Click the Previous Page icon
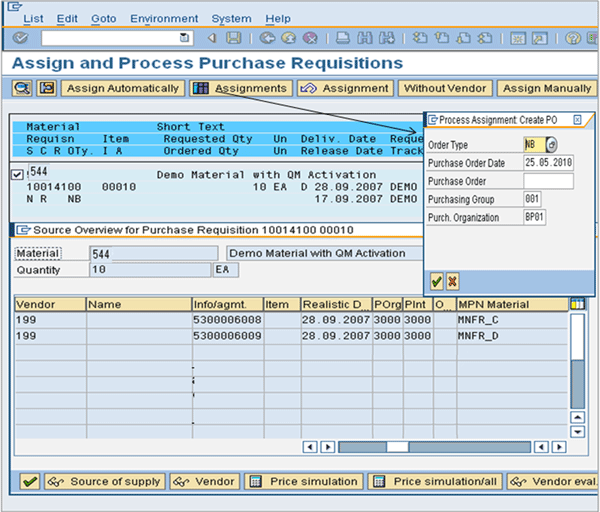The image size is (600, 512). 442,38
